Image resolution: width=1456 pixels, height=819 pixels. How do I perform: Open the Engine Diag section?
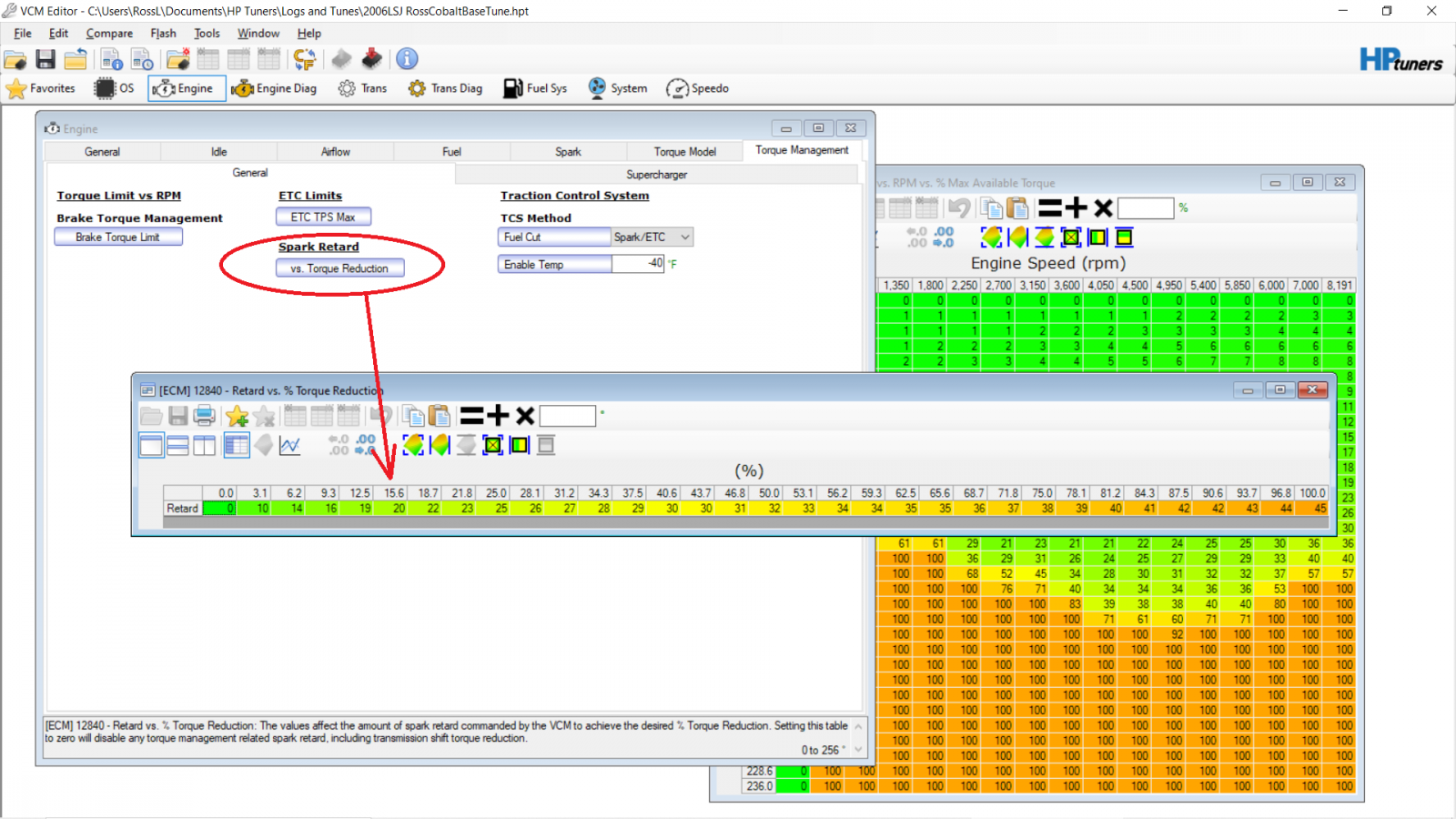tap(274, 88)
